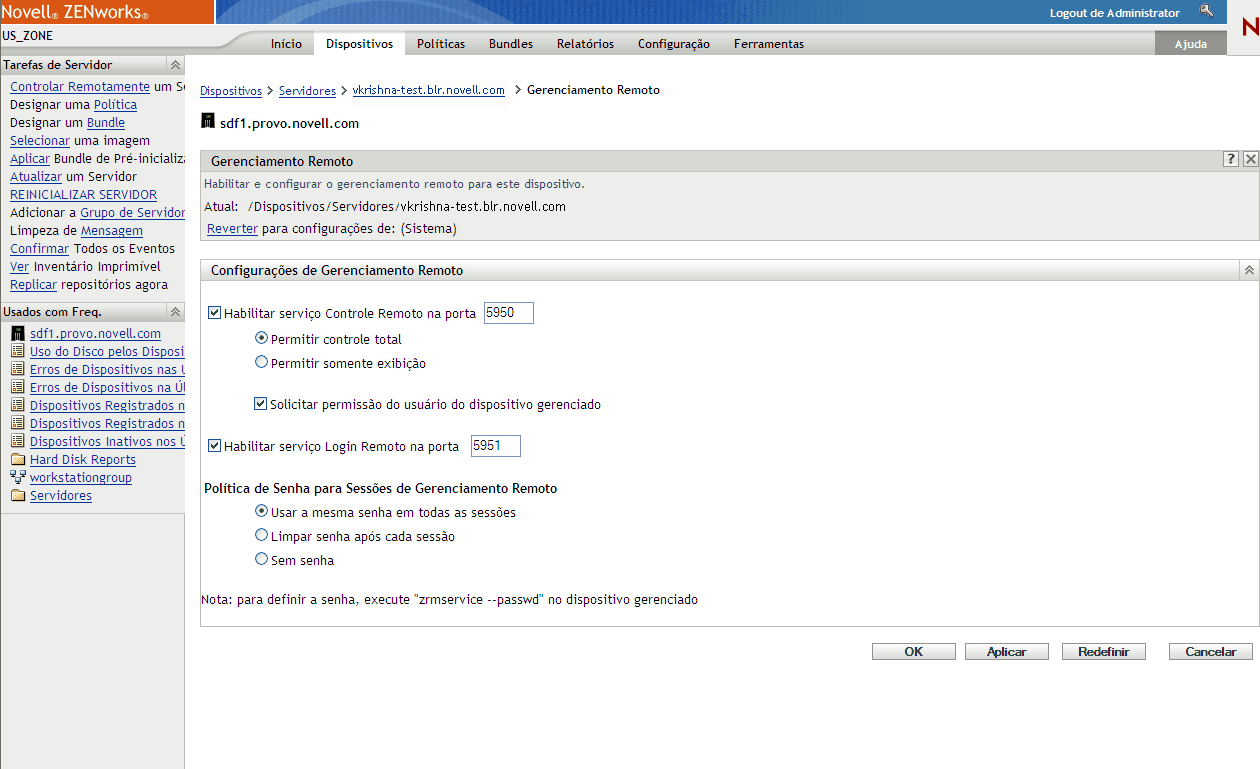Click Logout de Administrator link
The height and width of the screenshot is (769, 1260).
point(1115,13)
